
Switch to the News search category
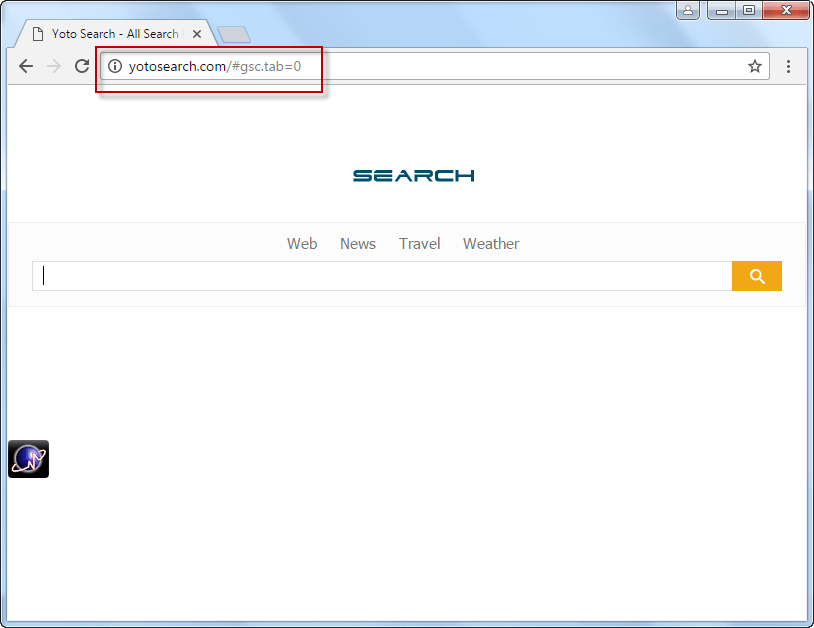point(358,243)
